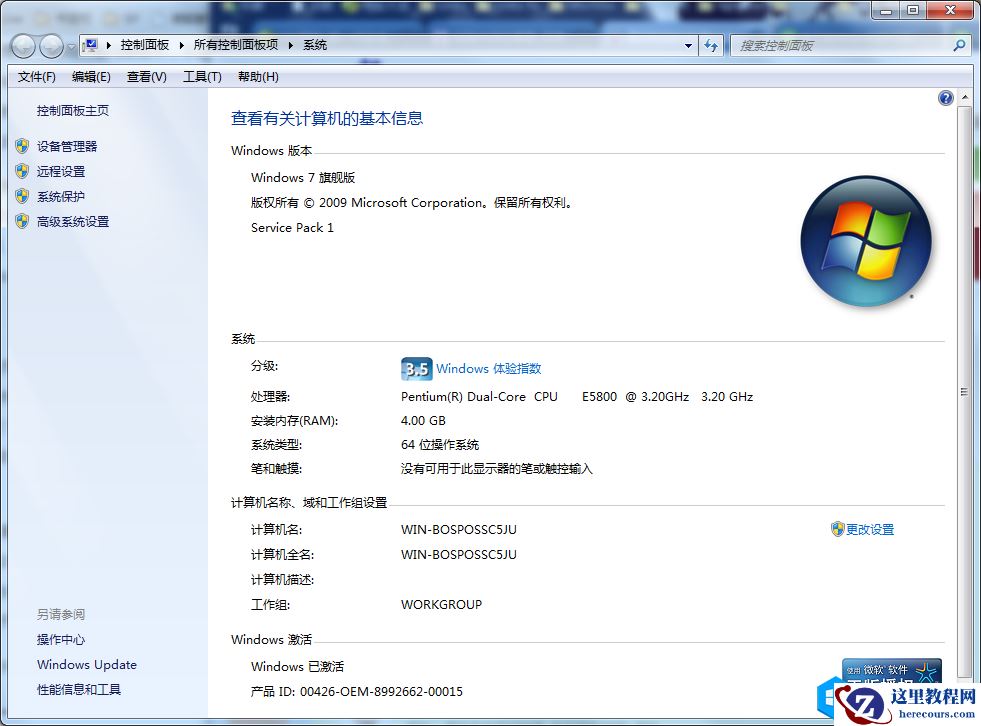Open 操作中心 link
The image size is (981, 726).
click(61, 640)
